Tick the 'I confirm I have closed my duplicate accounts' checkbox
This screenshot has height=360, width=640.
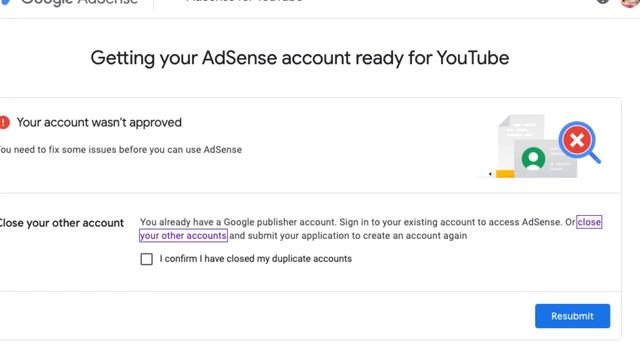[147, 259]
